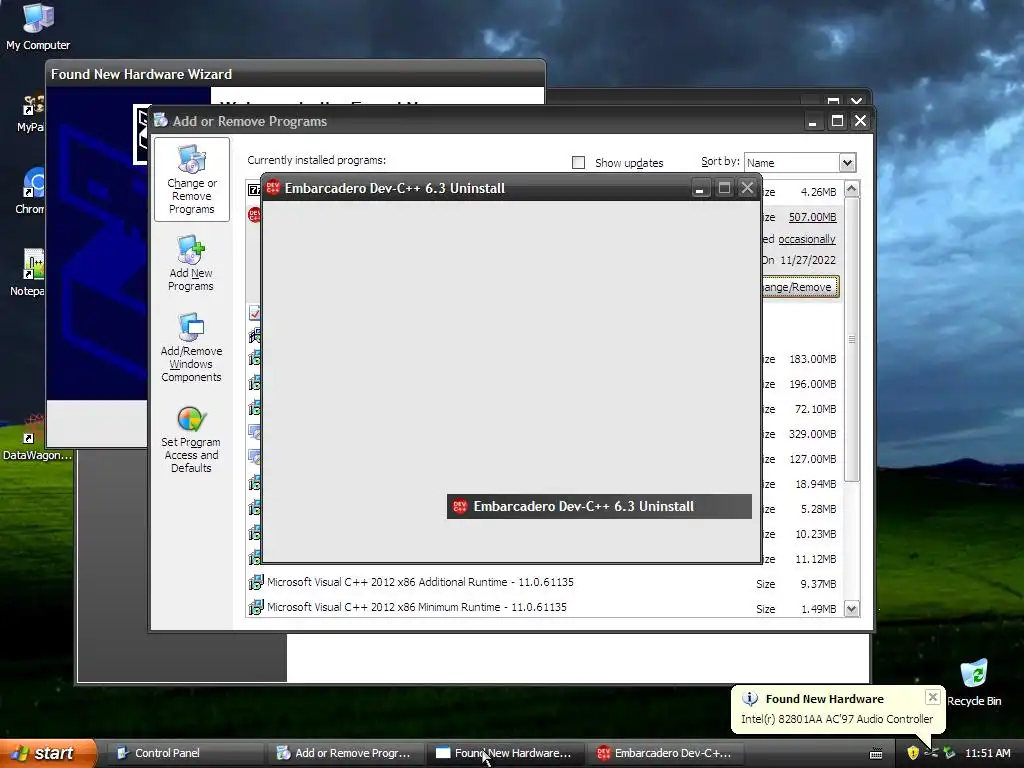Viewport: 1024px width, 768px height.
Task: Select Microsoft Visual C++ 2012 x86 Additional Runtime row
Action: point(544,583)
